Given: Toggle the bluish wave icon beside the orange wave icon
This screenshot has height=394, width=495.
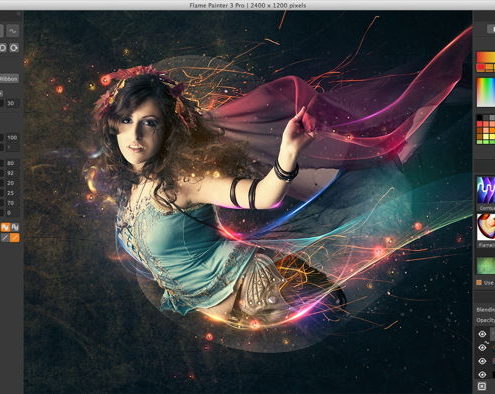Looking at the screenshot, I should [15, 227].
